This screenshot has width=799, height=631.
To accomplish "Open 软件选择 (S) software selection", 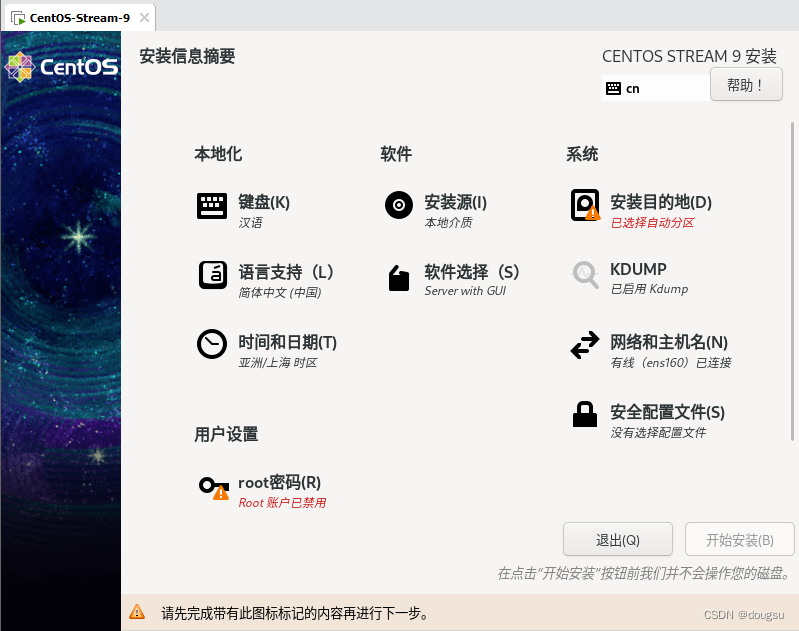I will (472, 272).
